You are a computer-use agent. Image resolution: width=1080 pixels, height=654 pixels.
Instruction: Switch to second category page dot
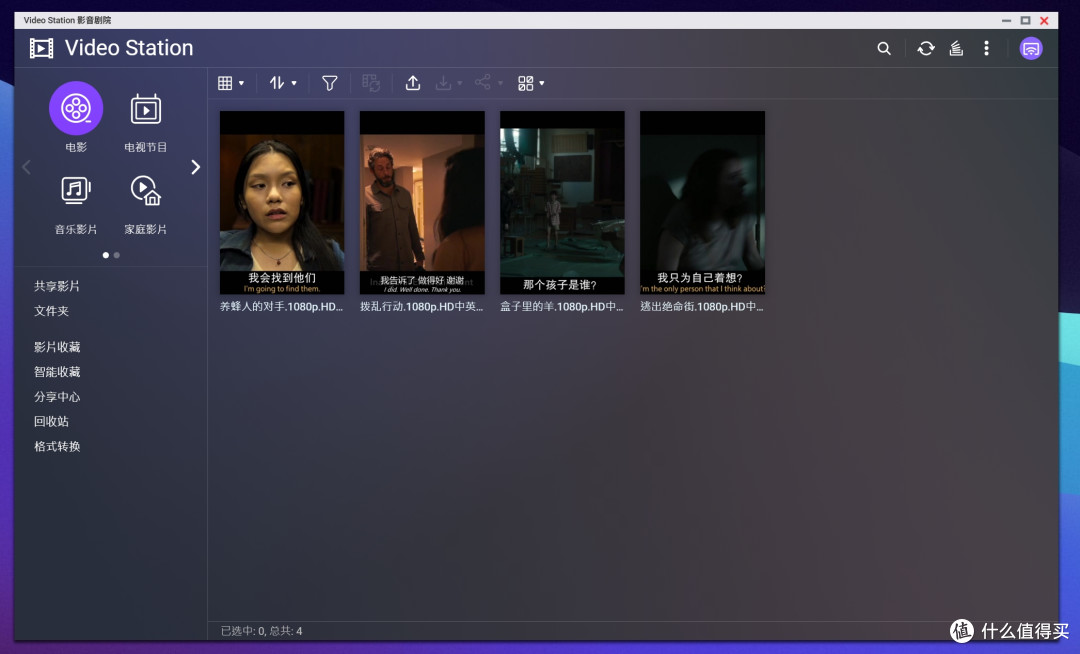click(116, 255)
